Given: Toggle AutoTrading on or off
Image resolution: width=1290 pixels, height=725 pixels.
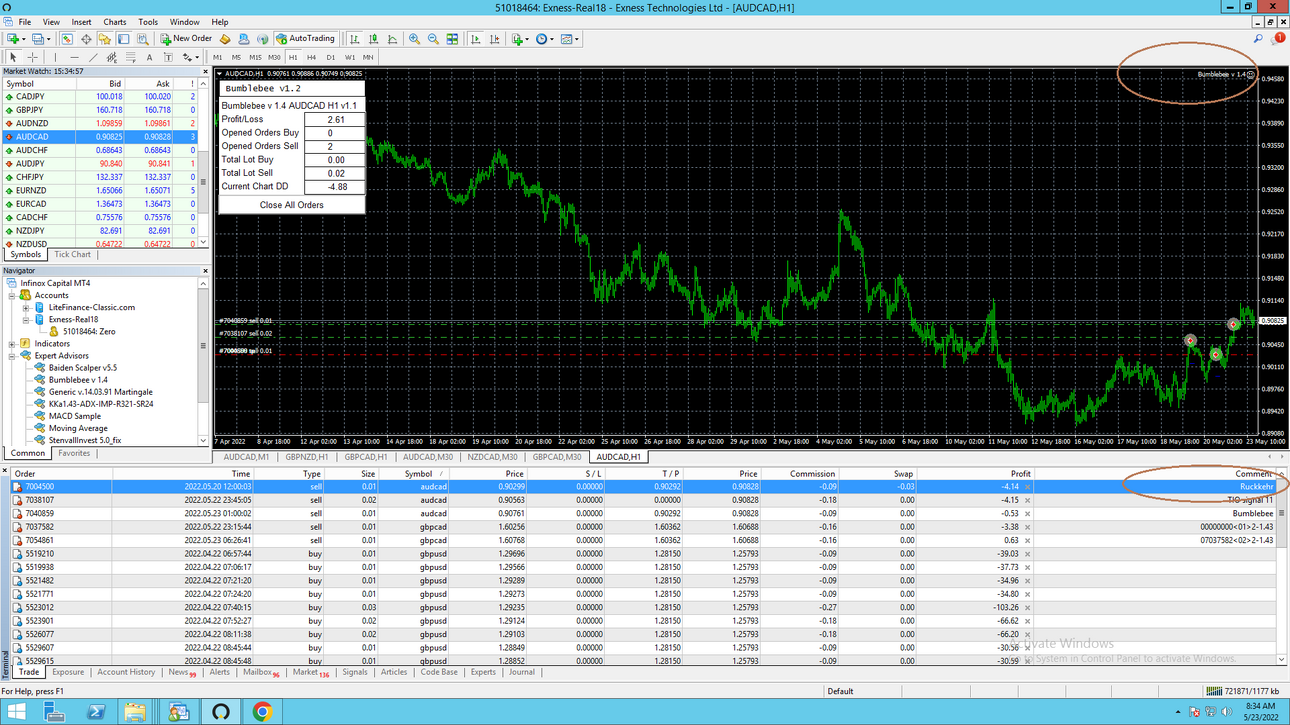Looking at the screenshot, I should [307, 39].
